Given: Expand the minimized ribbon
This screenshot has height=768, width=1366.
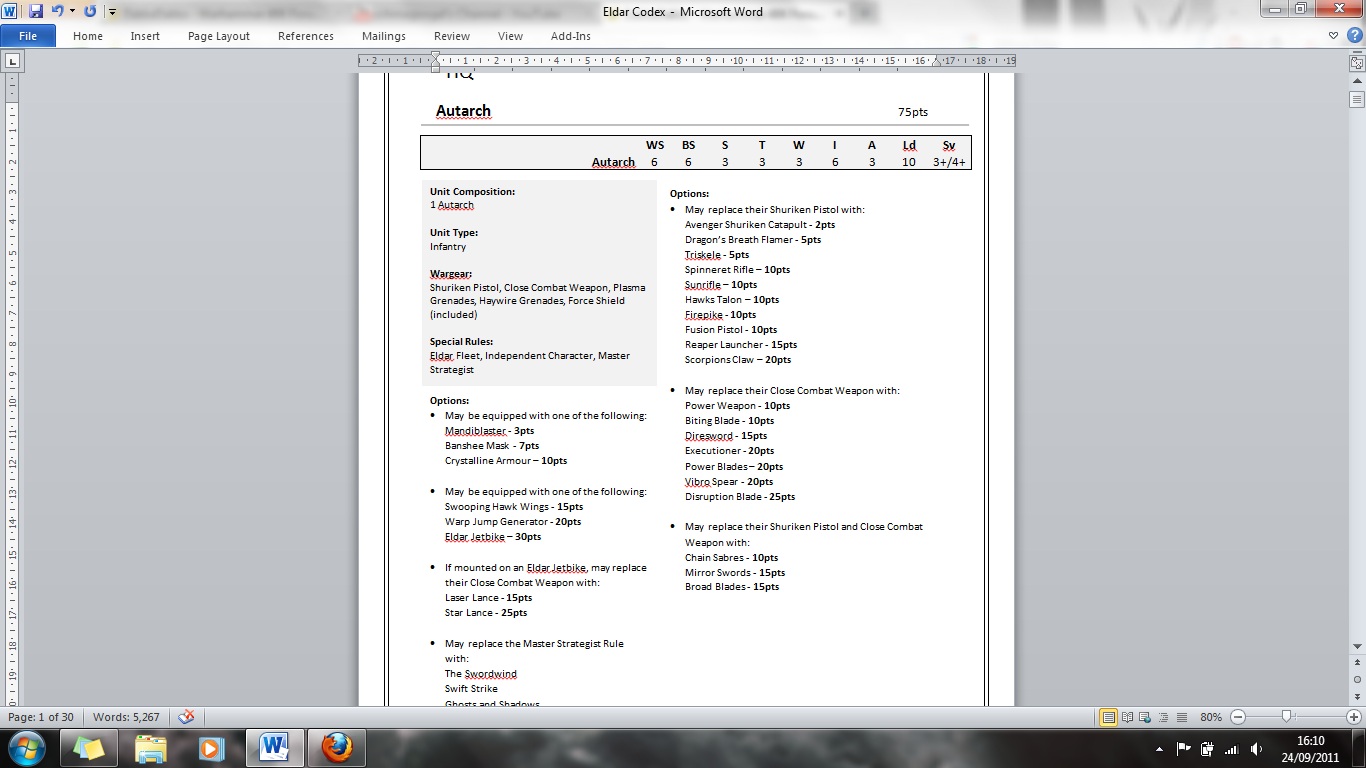Looking at the screenshot, I should pos(1332,36).
